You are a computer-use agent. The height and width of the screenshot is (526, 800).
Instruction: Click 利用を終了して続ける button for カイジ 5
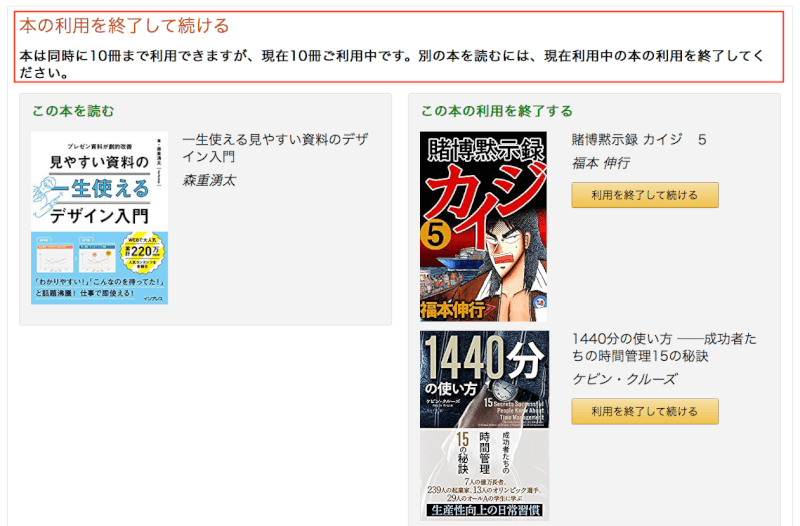tap(645, 195)
